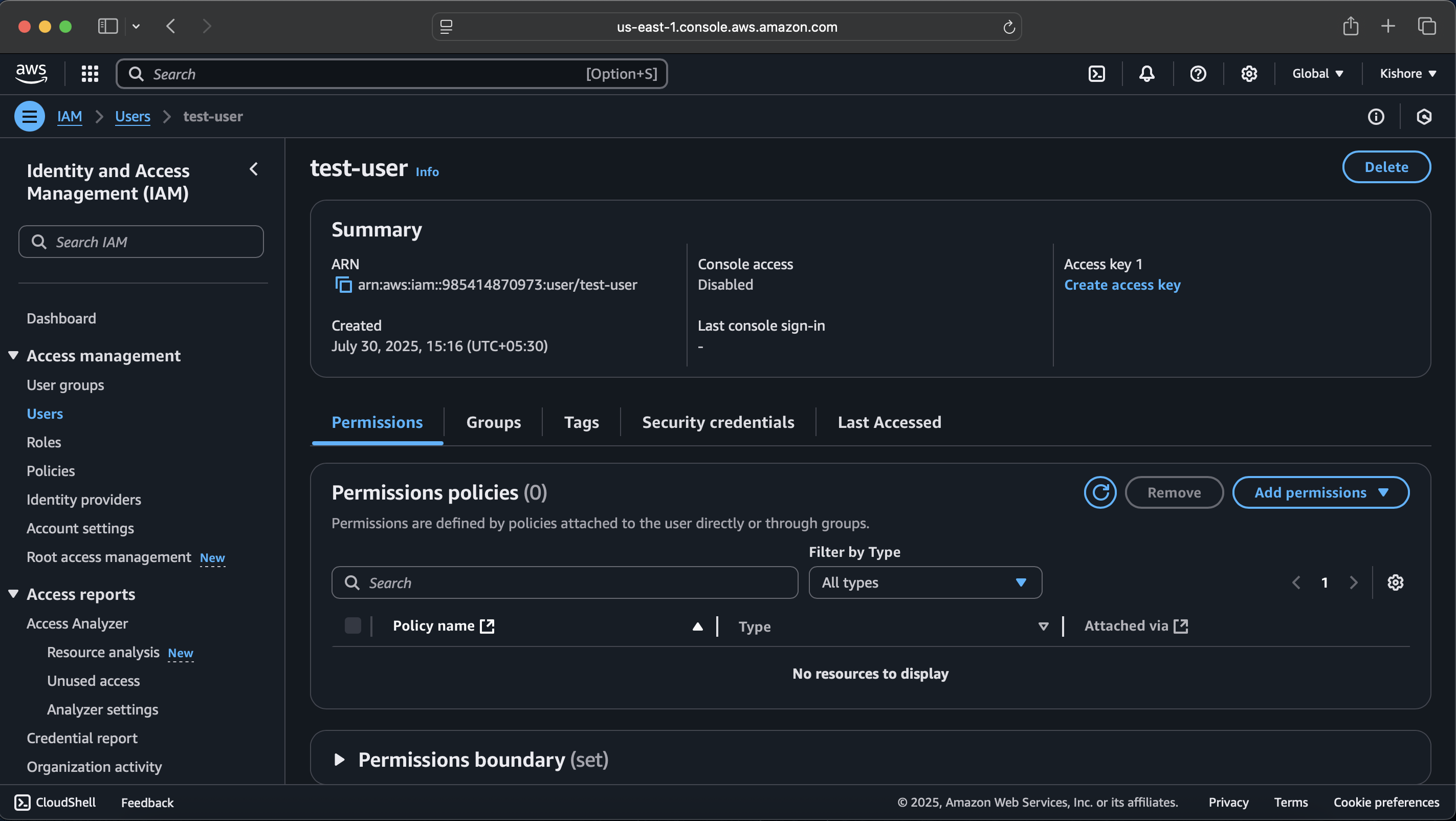Open the policies table preferences gear
This screenshot has width=1456, height=821.
tap(1395, 582)
